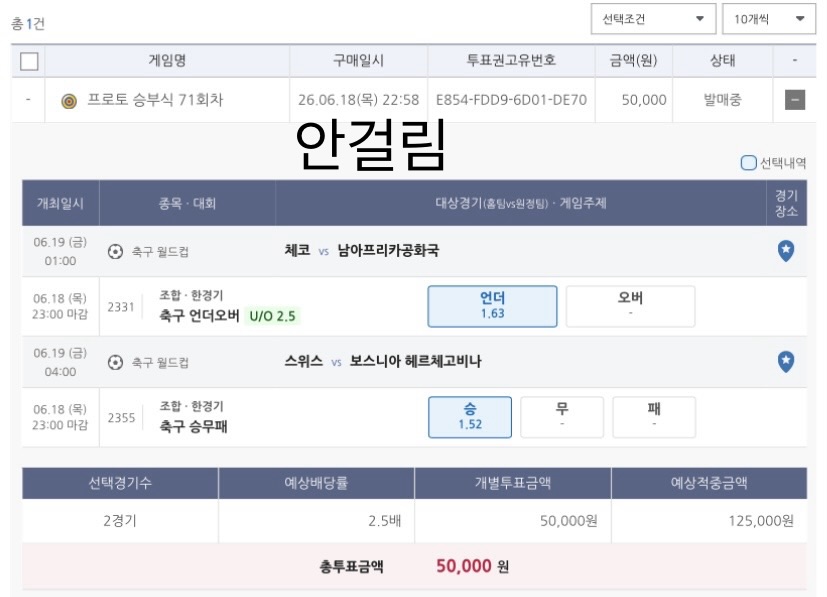
Task: Click venue star pin for Czech match
Action: 786,251
